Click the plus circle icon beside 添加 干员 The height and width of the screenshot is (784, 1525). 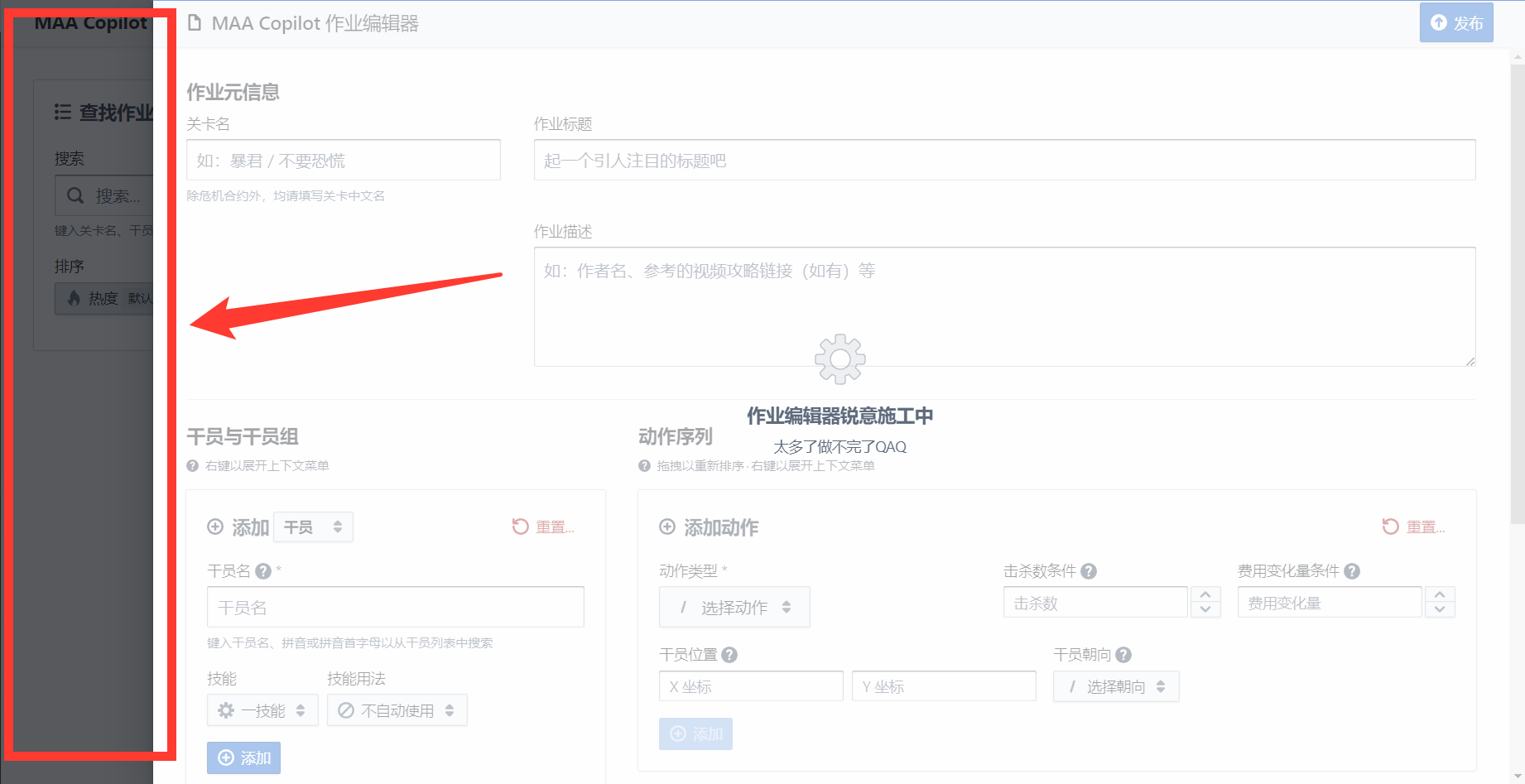click(x=215, y=527)
